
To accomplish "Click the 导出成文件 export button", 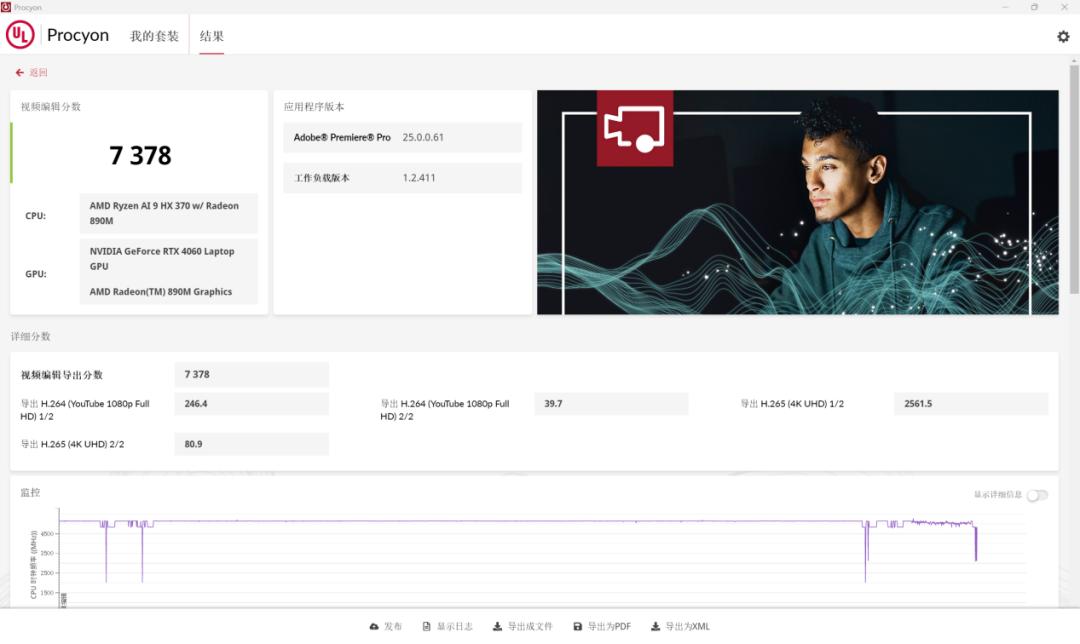I will (x=523, y=626).
